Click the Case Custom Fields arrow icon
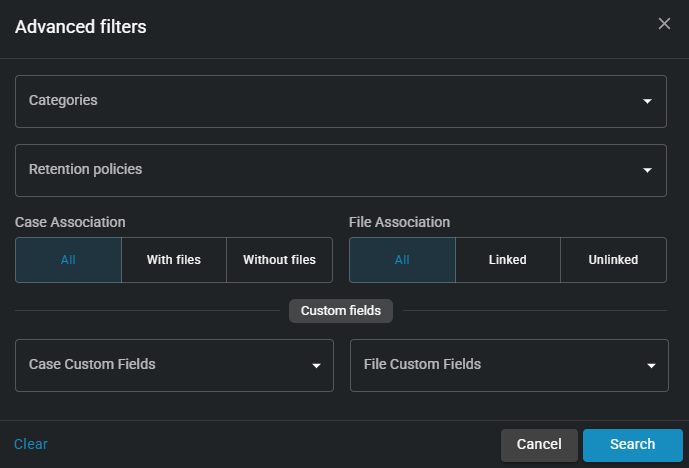 coord(315,366)
